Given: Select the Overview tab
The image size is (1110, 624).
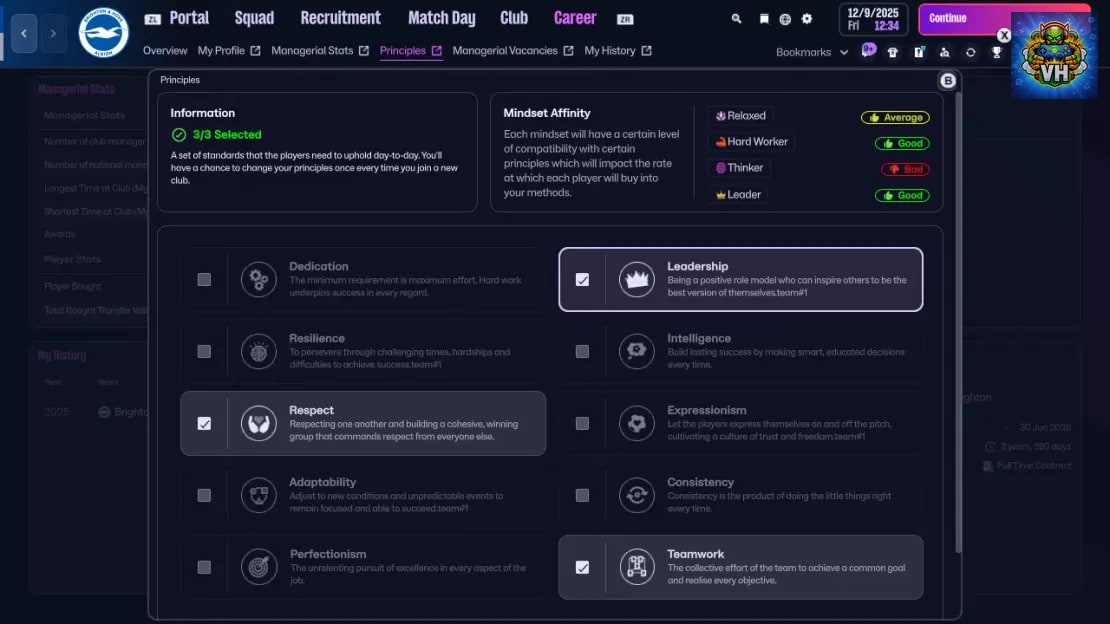Looking at the screenshot, I should pyautogui.click(x=165, y=51).
